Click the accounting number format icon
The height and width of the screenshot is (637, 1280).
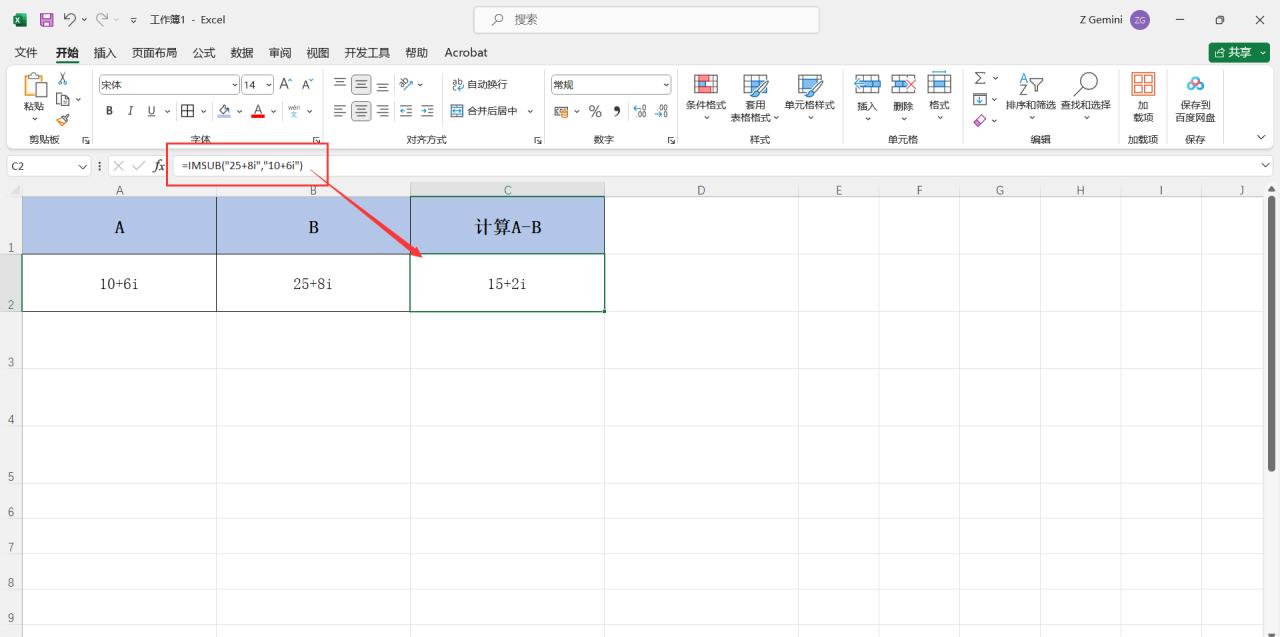point(561,111)
